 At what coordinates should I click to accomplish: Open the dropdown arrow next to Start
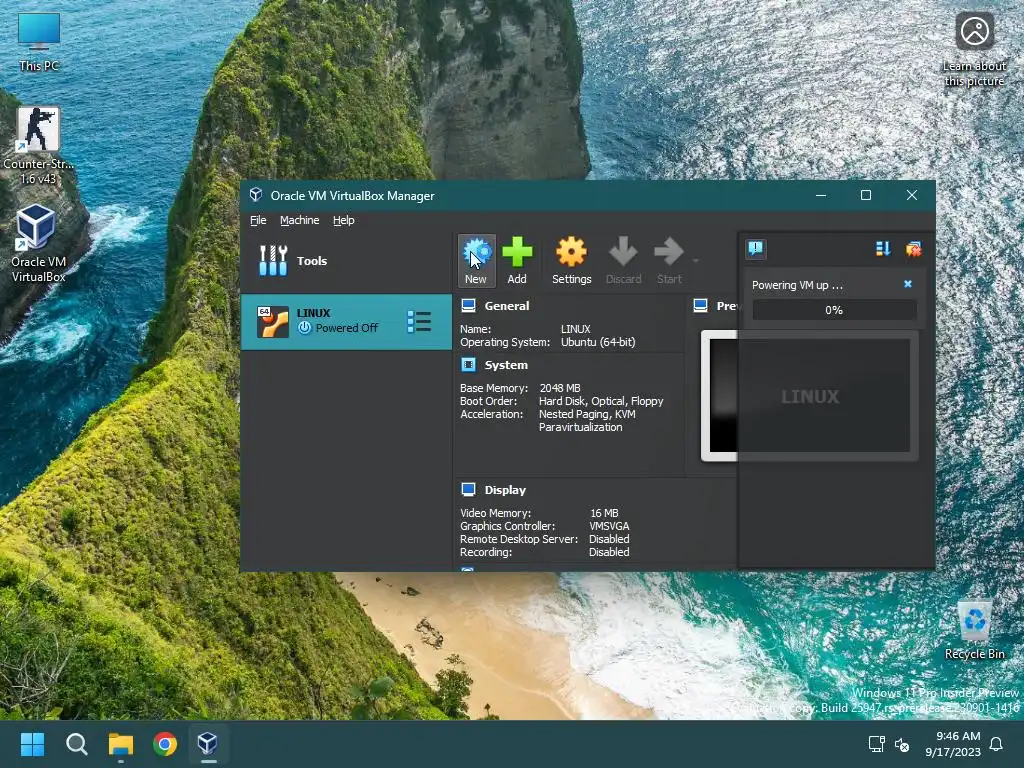point(696,261)
